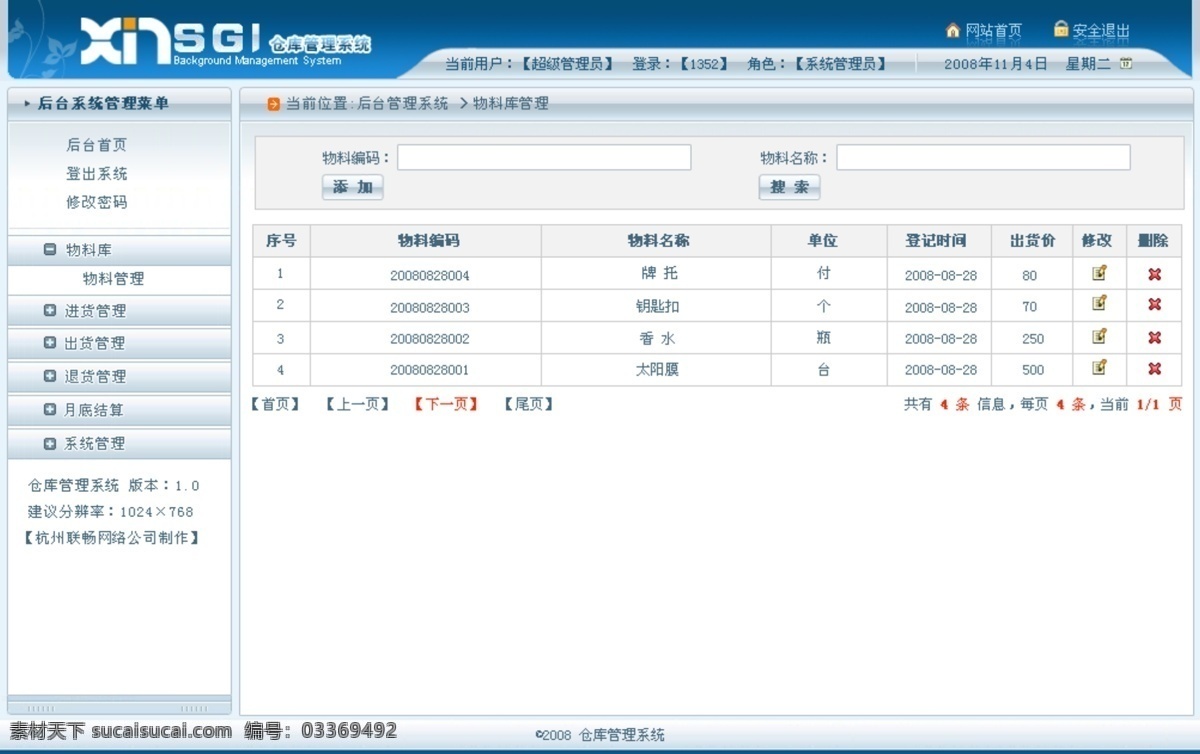This screenshot has height=754, width=1200.
Task: Click the lock icon beside 安全退出
Action: 1061,29
